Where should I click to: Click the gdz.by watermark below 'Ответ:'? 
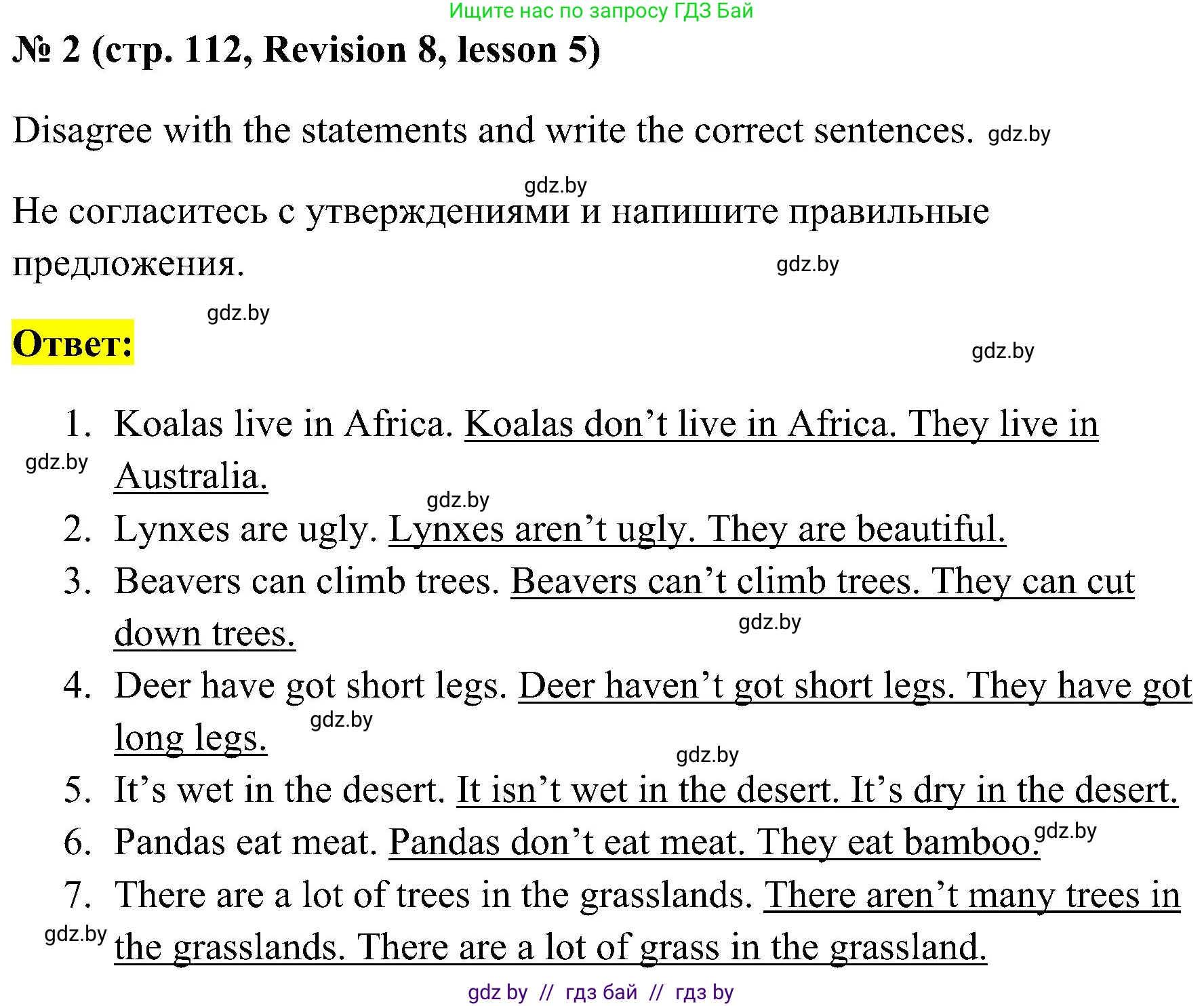coord(240,313)
